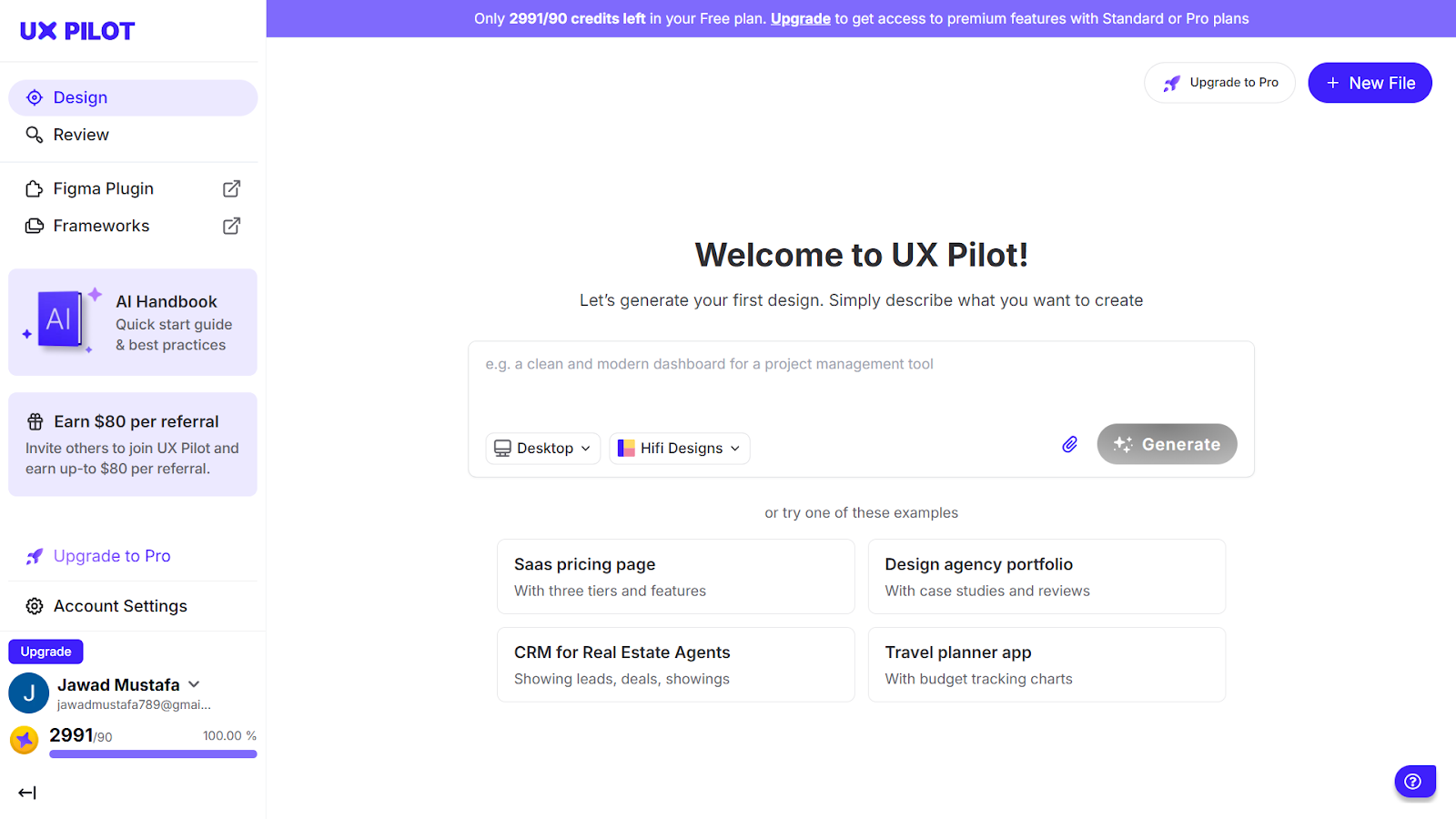Click the UX Pilot logo
1456x819 pixels.
[x=77, y=31]
